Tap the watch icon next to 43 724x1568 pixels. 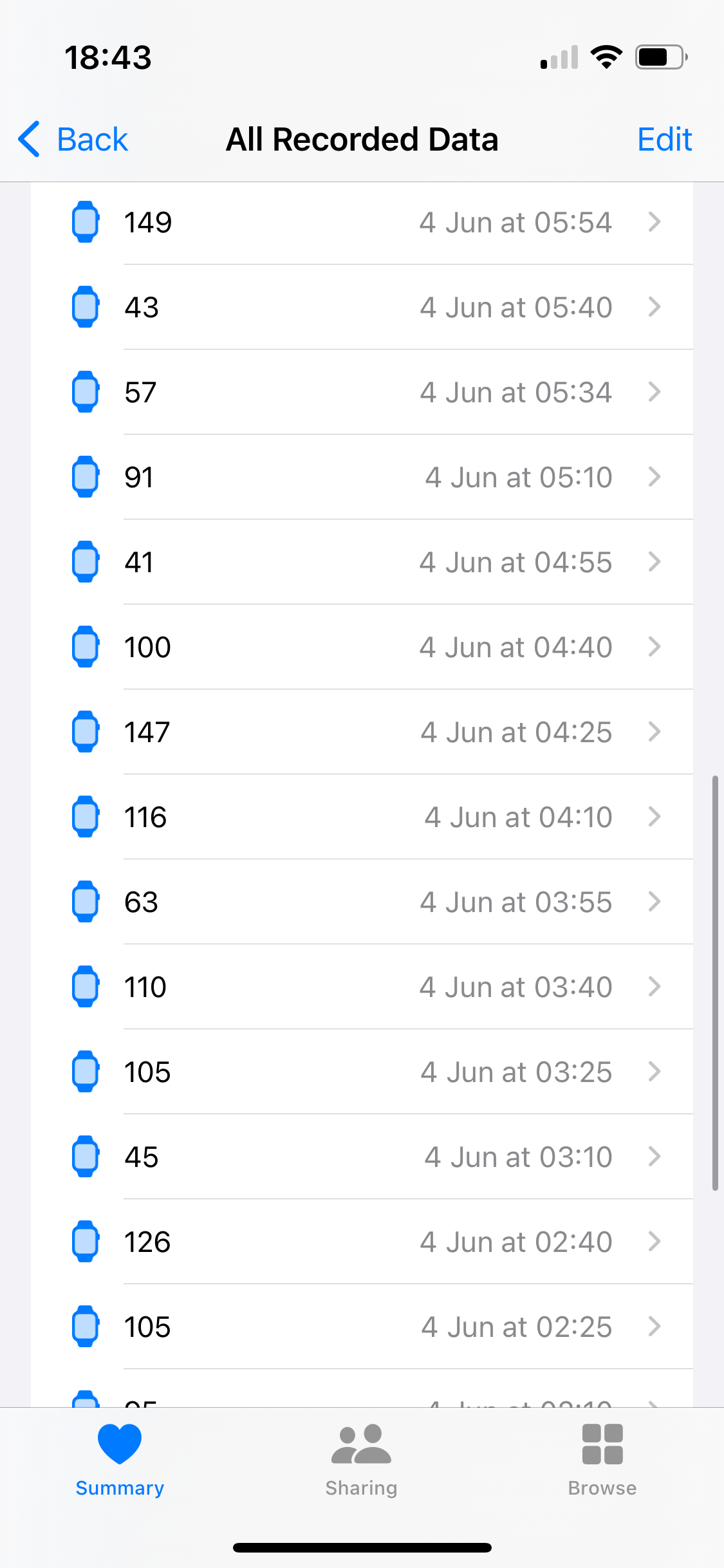85,307
